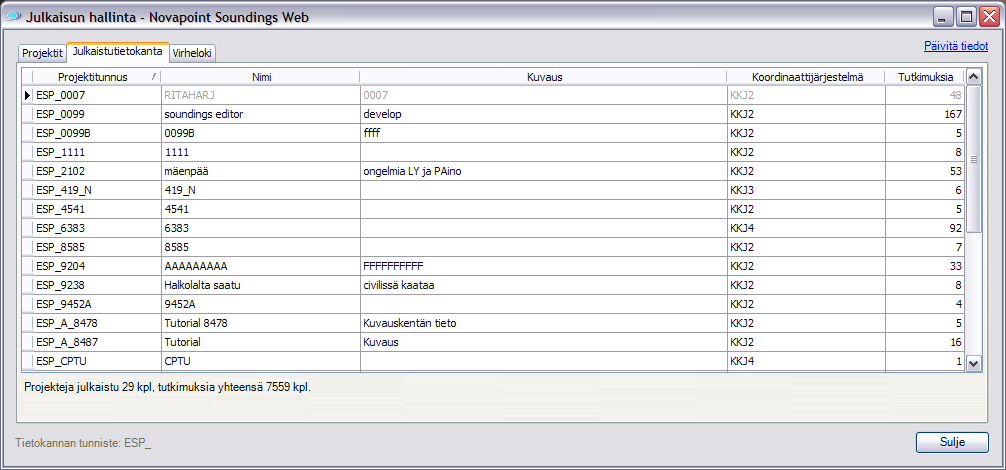The image size is (1006, 470).
Task: Select row ESP_0099B
Action: click(493, 133)
